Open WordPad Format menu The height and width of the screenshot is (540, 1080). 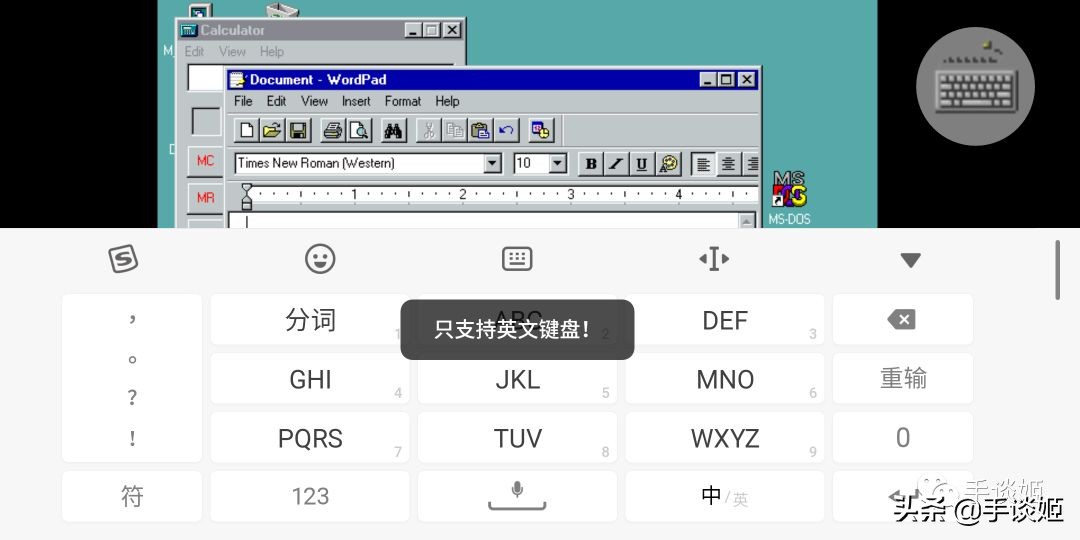point(403,101)
